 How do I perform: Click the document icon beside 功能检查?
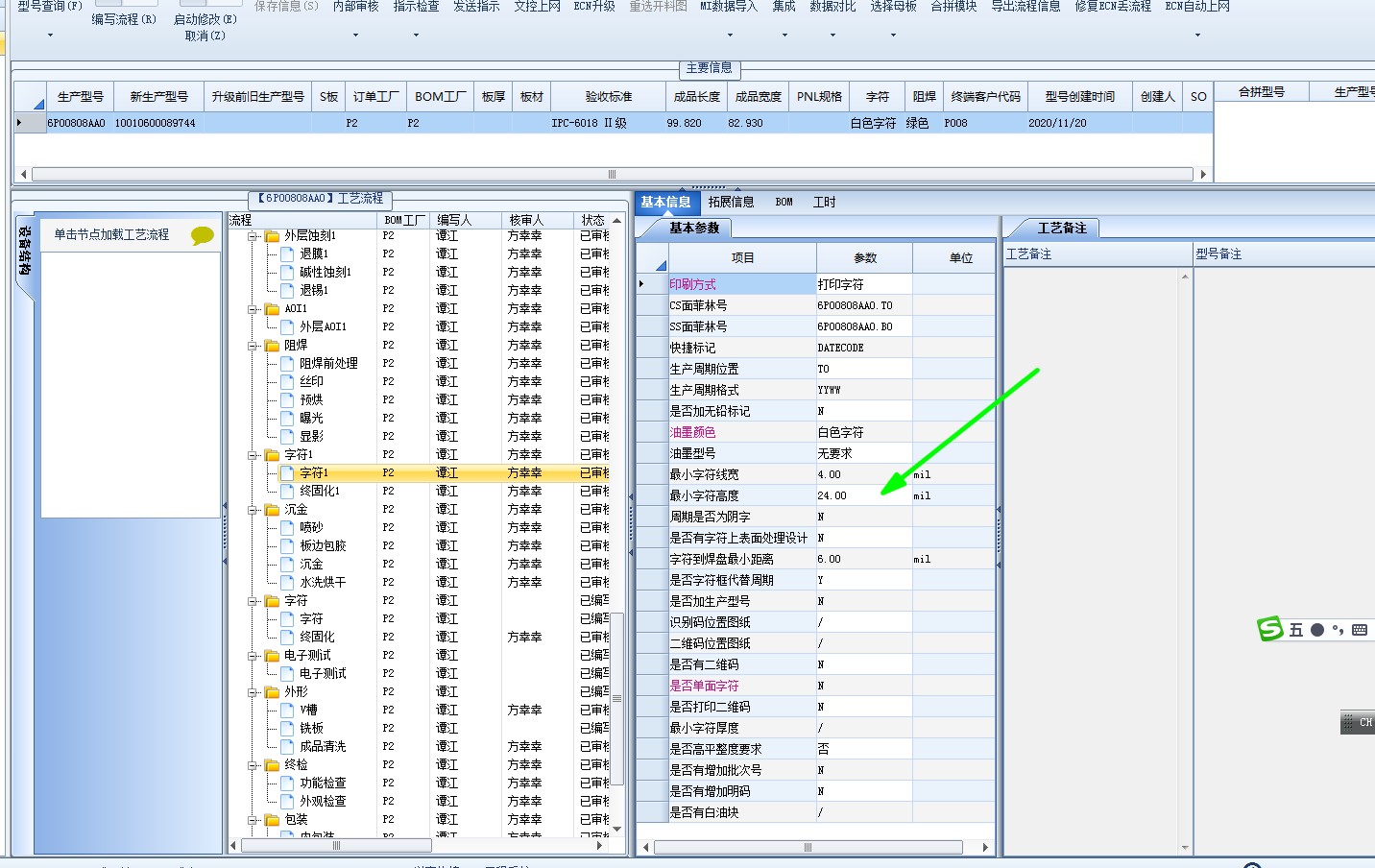(x=287, y=784)
